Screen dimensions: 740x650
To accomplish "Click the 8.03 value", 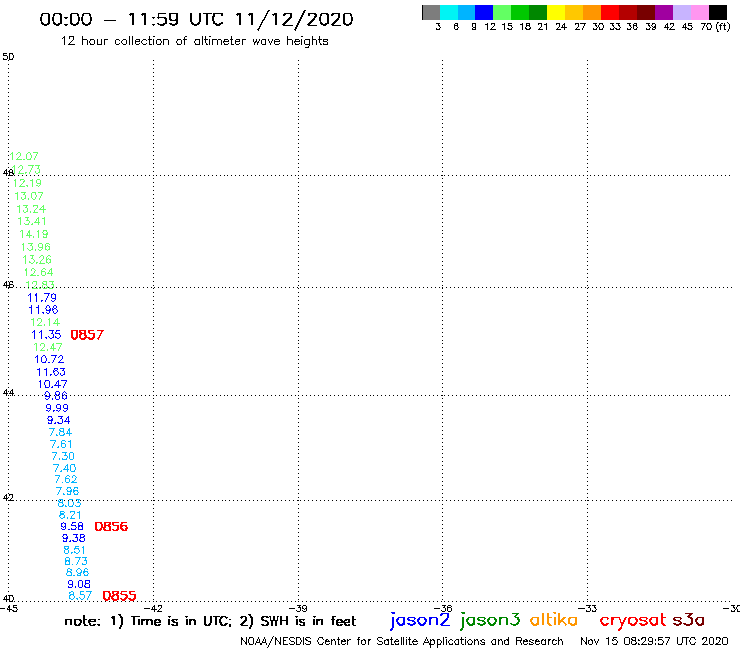I will click(x=69, y=503).
